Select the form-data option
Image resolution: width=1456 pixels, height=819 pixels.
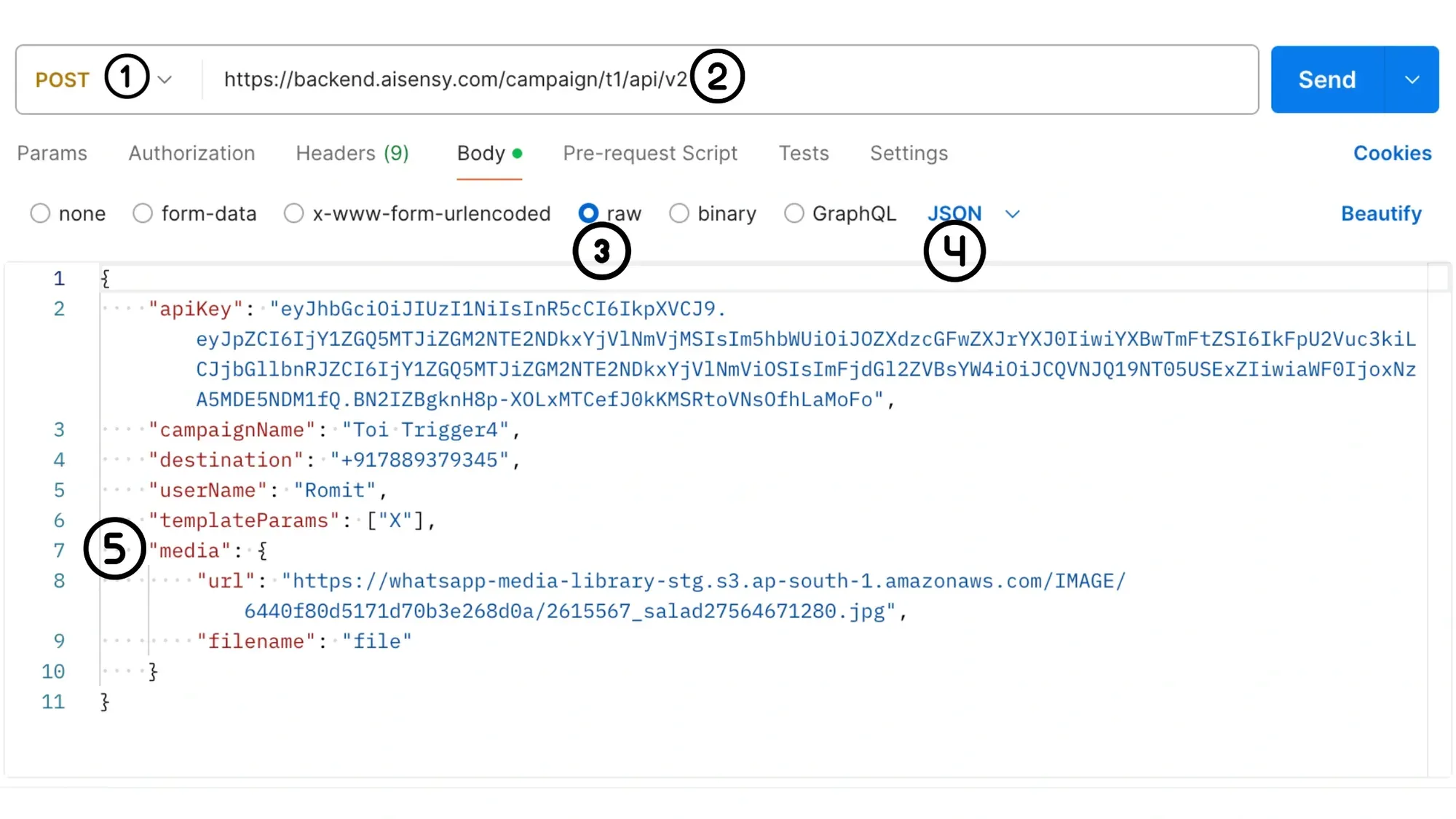click(x=143, y=213)
